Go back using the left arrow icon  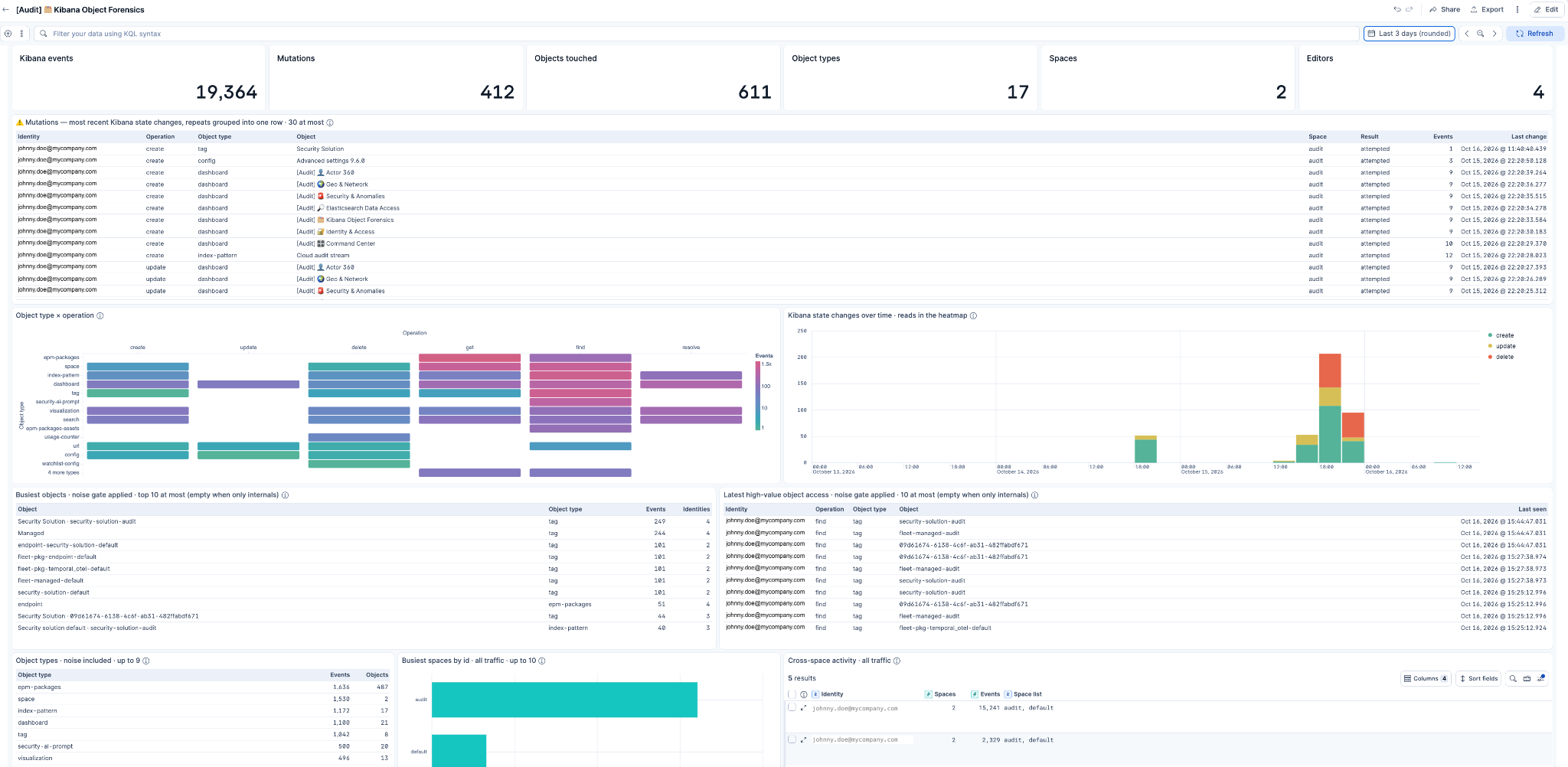(6, 10)
